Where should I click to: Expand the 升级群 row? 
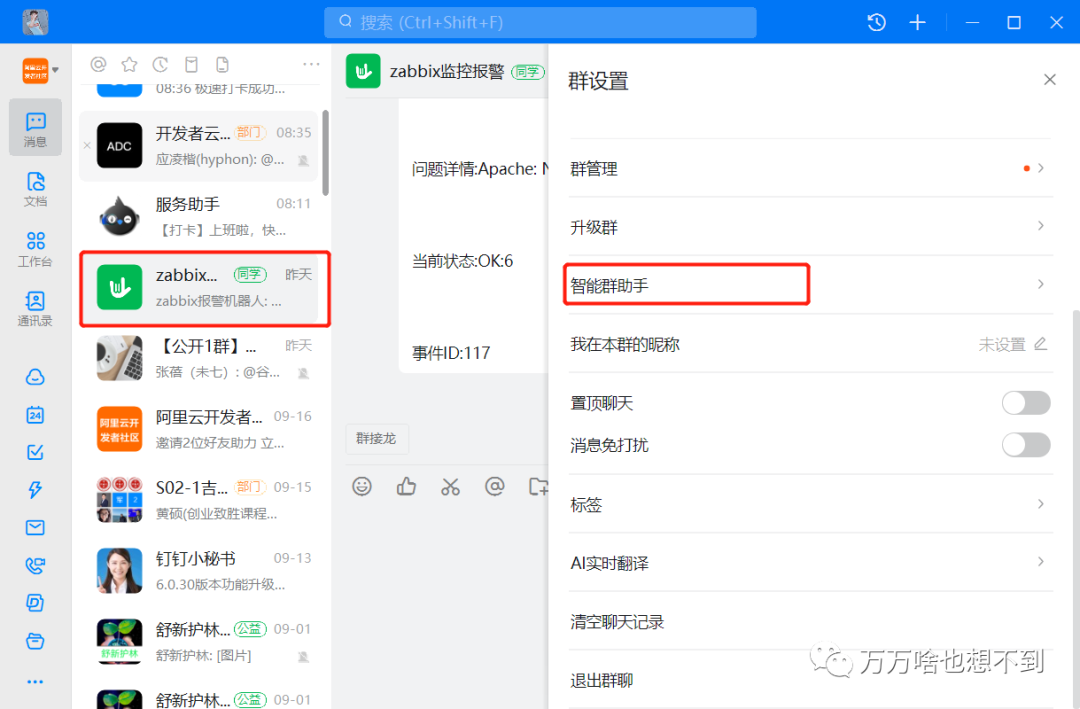(x=811, y=227)
